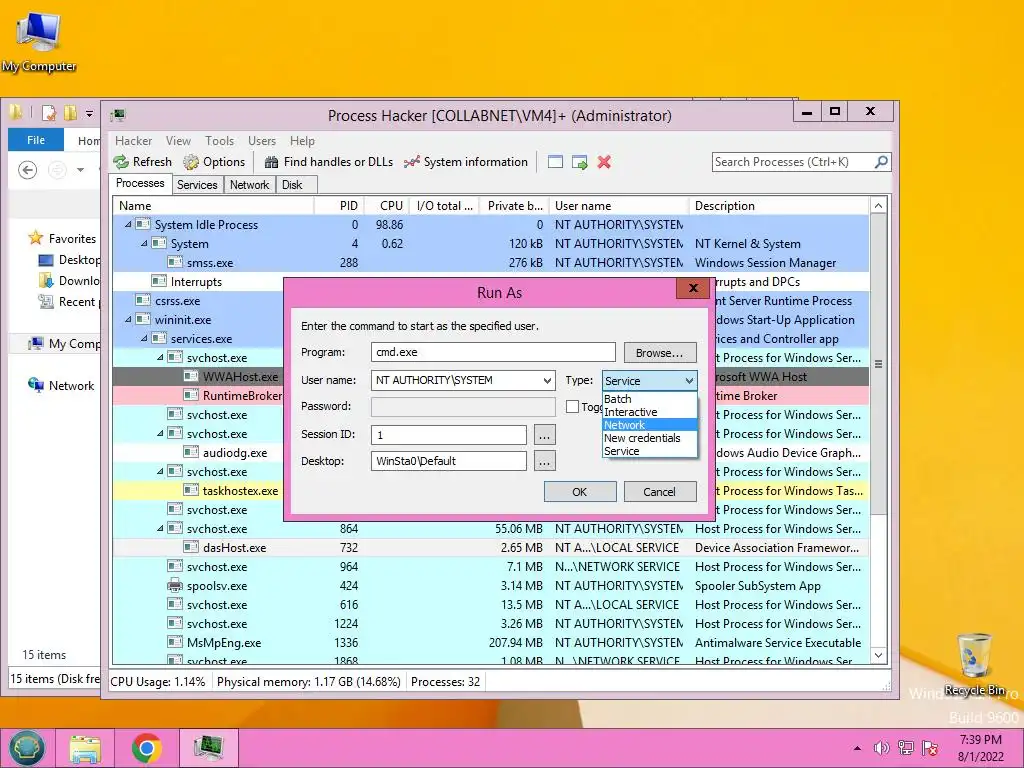The image size is (1024, 768).
Task: Toggle the checkbox beside Type dropdown list
Action: pos(573,406)
